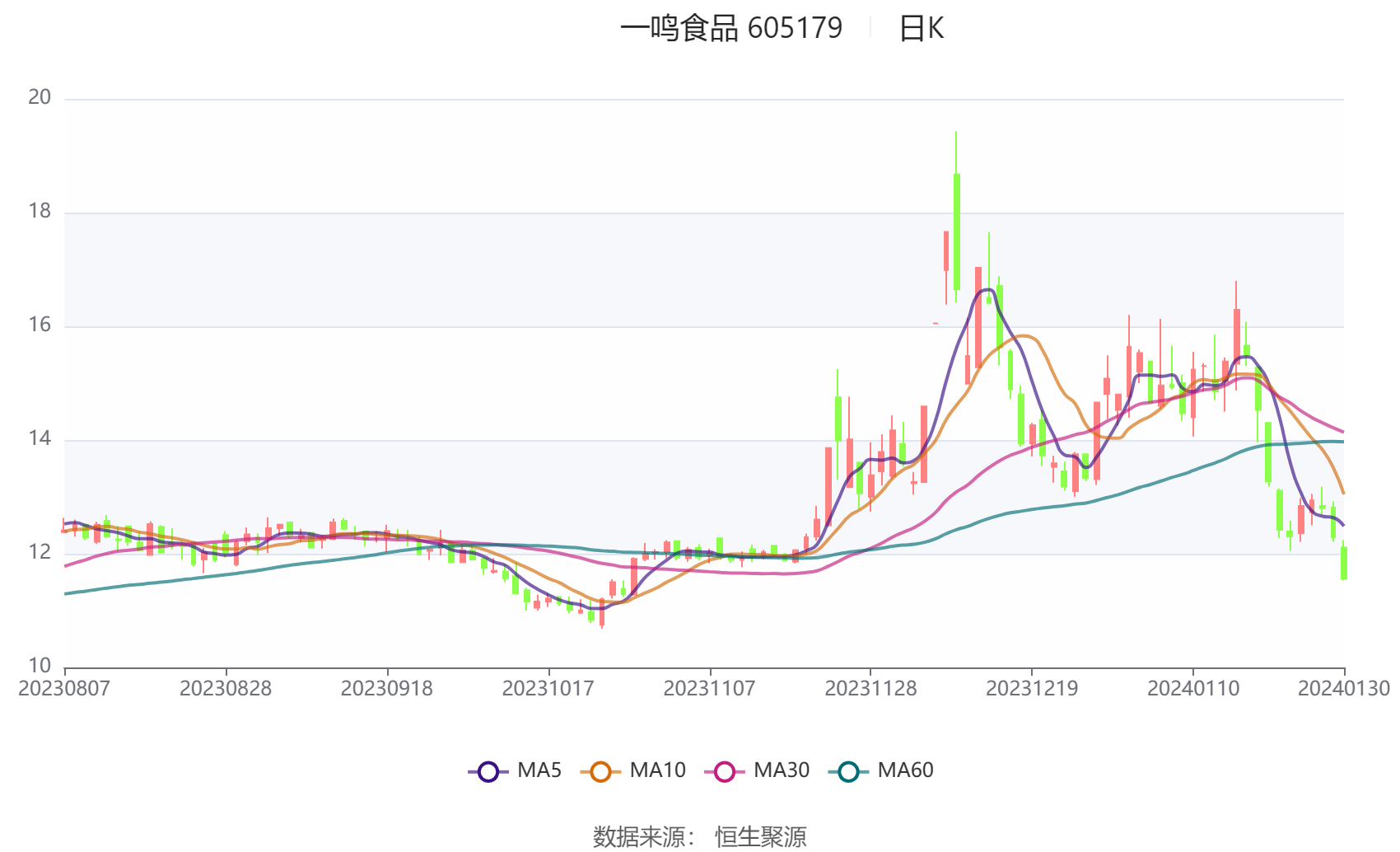
Task: Toggle the MA5 legend marker
Action: [488, 771]
